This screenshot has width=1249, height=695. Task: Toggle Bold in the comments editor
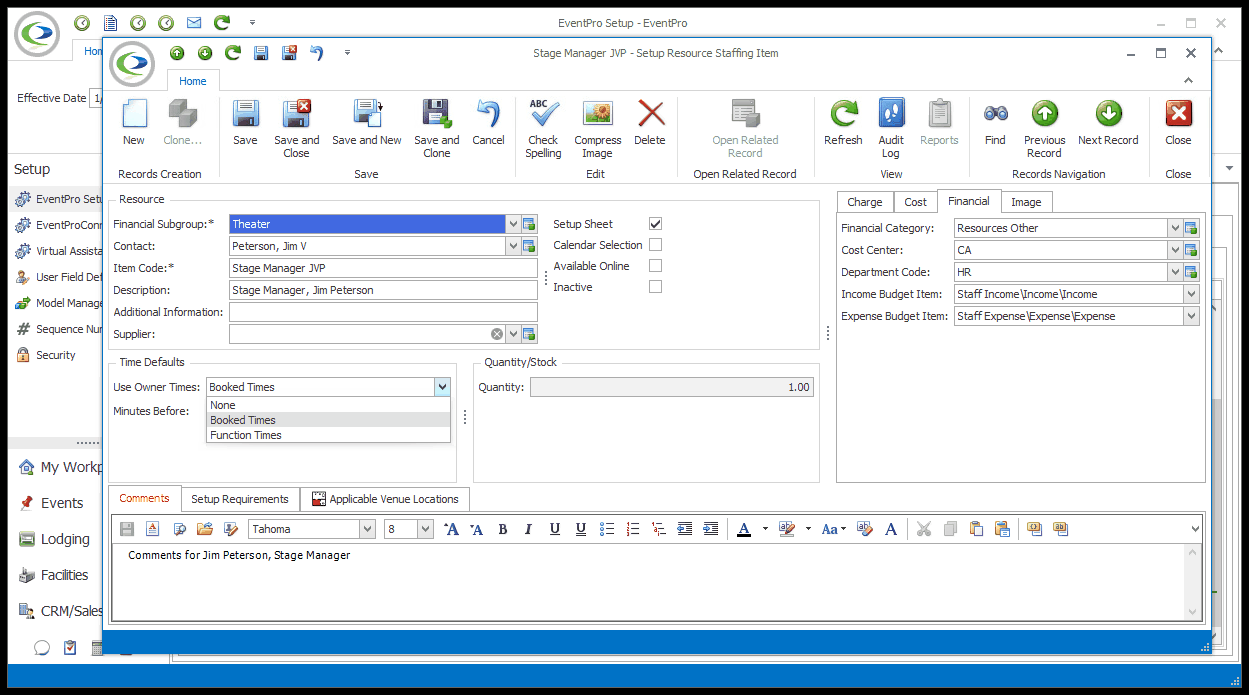(x=503, y=529)
